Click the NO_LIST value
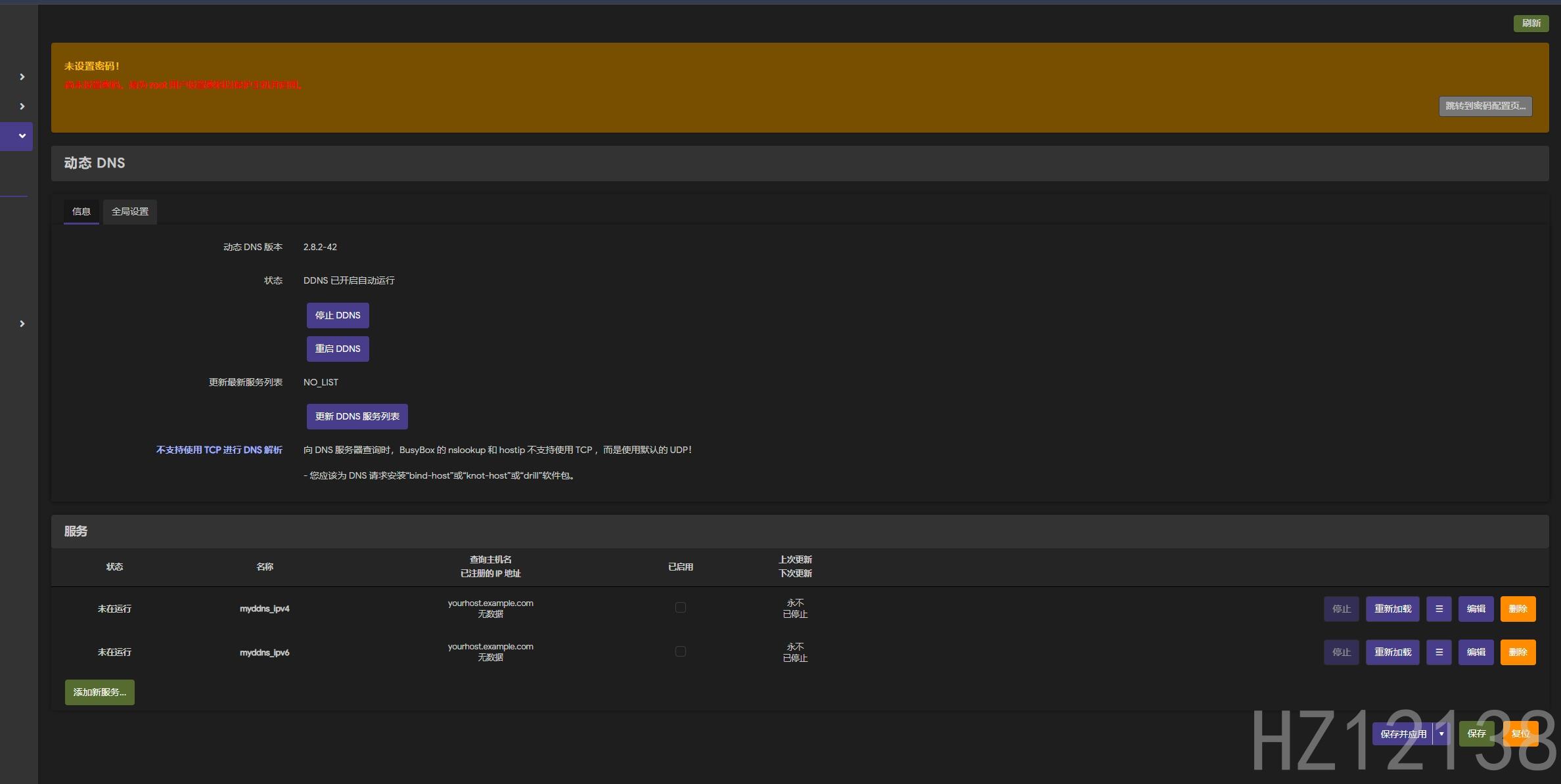This screenshot has width=1561, height=784. point(321,382)
